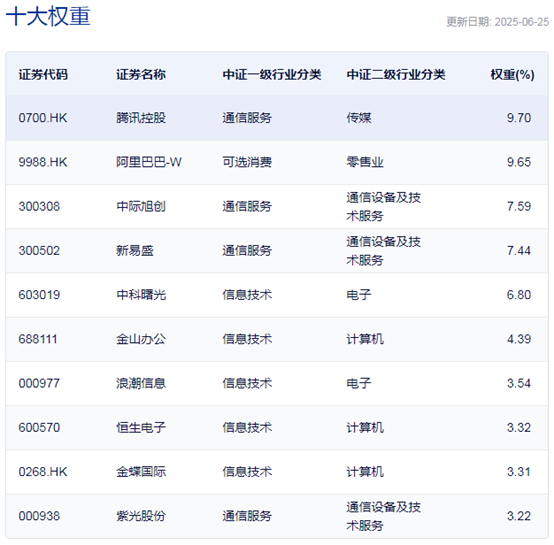
Task: Click the 十大权重 heading
Action: (48, 16)
